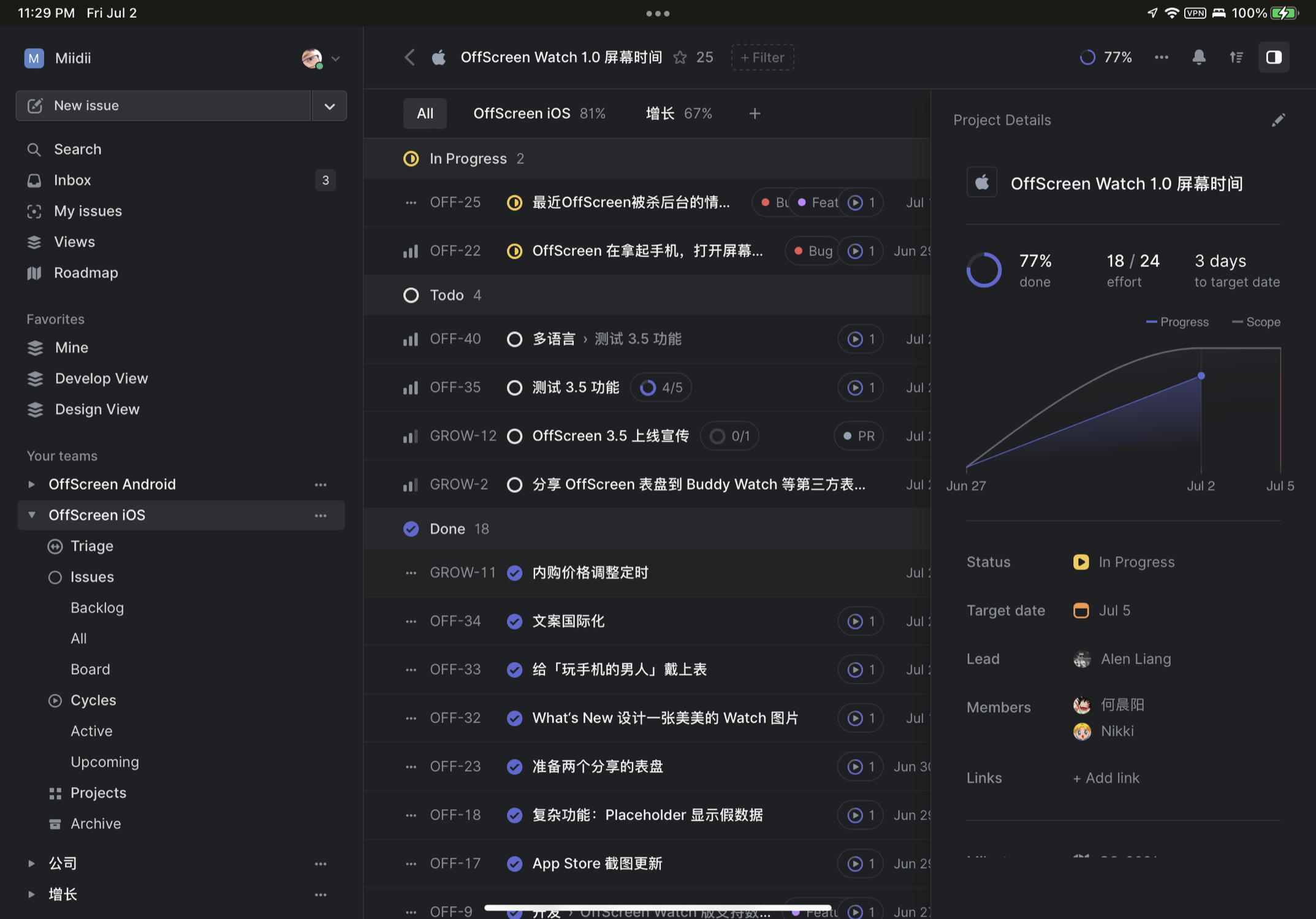Open view display options icon
This screenshot has width=1316, height=919.
click(1236, 57)
